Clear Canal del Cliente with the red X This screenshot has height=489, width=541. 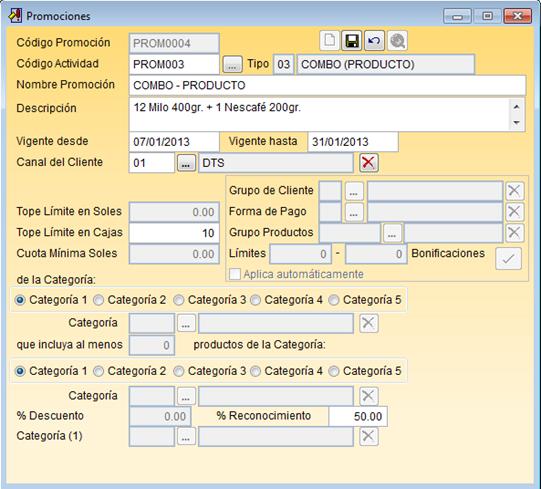(x=368, y=163)
